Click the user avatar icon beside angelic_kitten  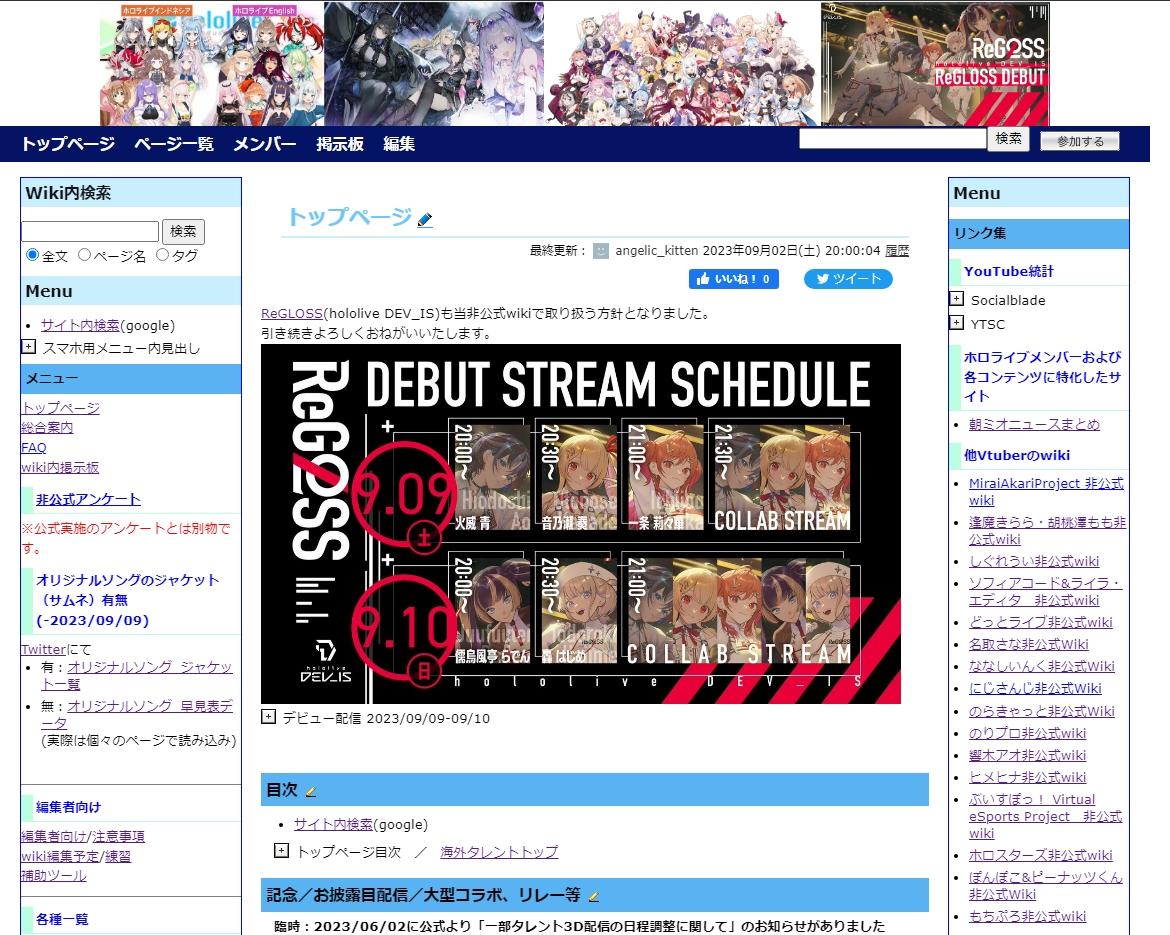[600, 251]
